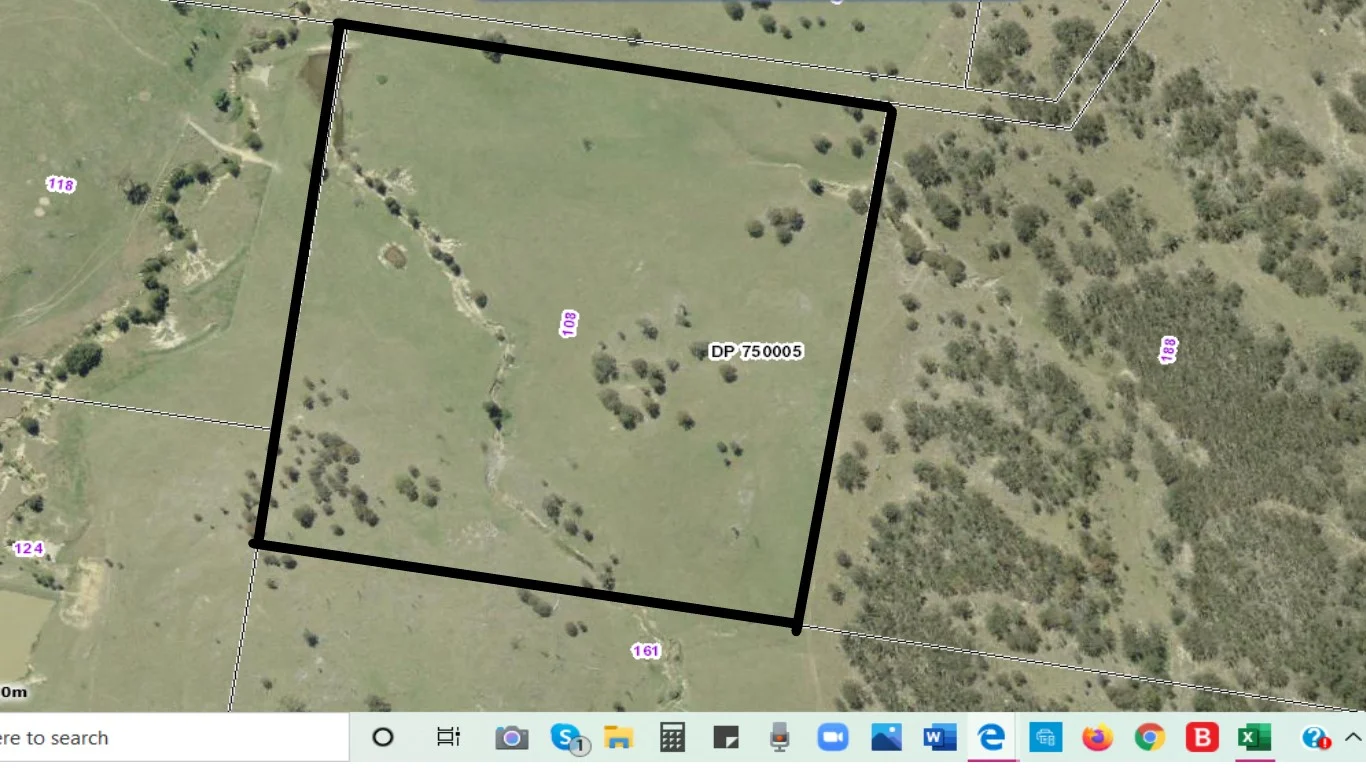Click the Cortana circle button

(383, 738)
